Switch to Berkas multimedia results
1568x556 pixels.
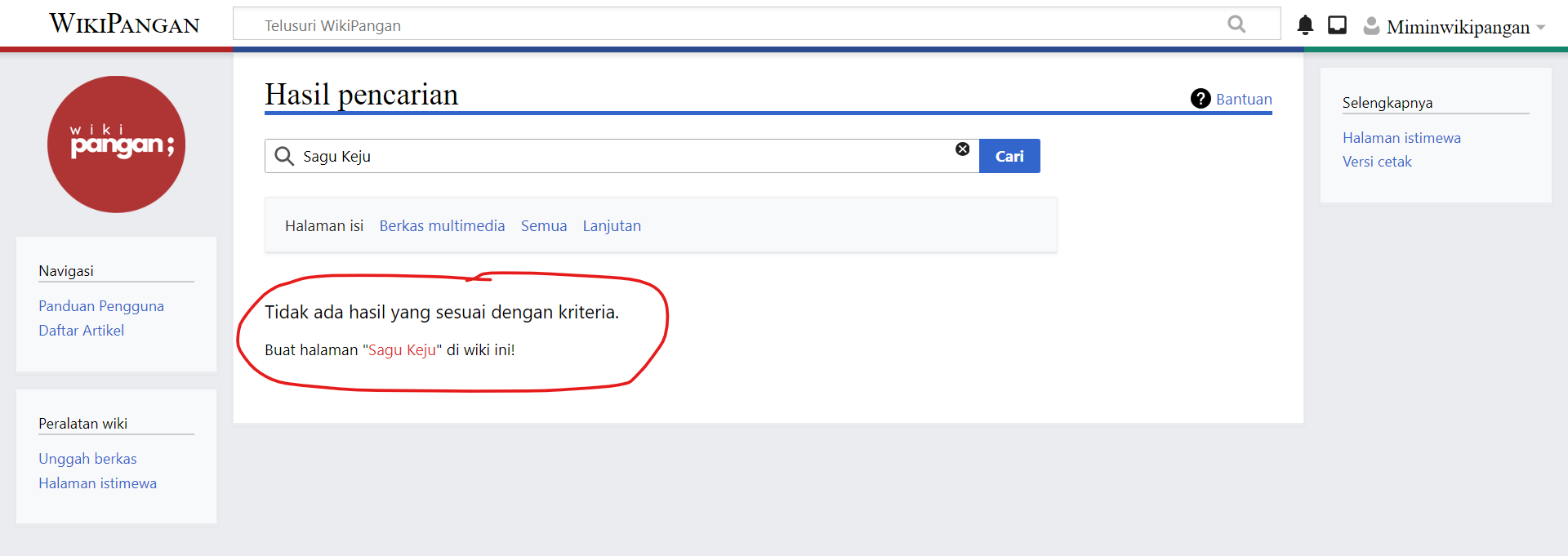[442, 226]
